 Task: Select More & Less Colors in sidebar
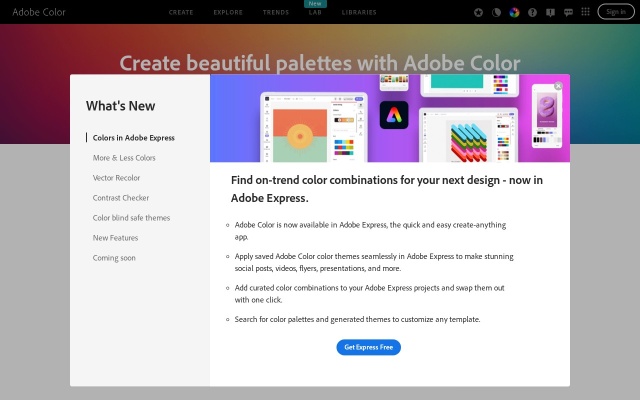(124, 158)
